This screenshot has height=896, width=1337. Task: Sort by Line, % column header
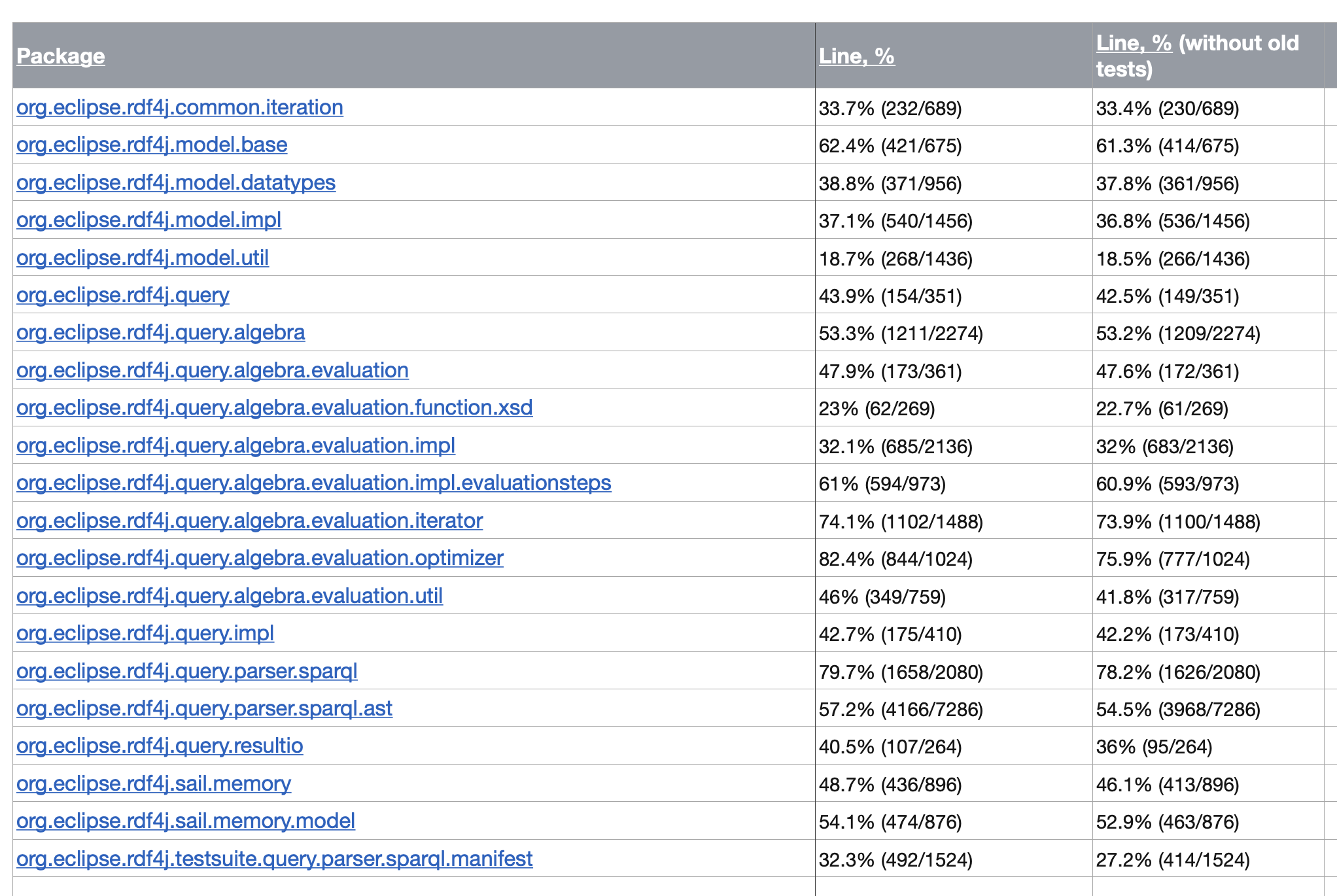[856, 56]
